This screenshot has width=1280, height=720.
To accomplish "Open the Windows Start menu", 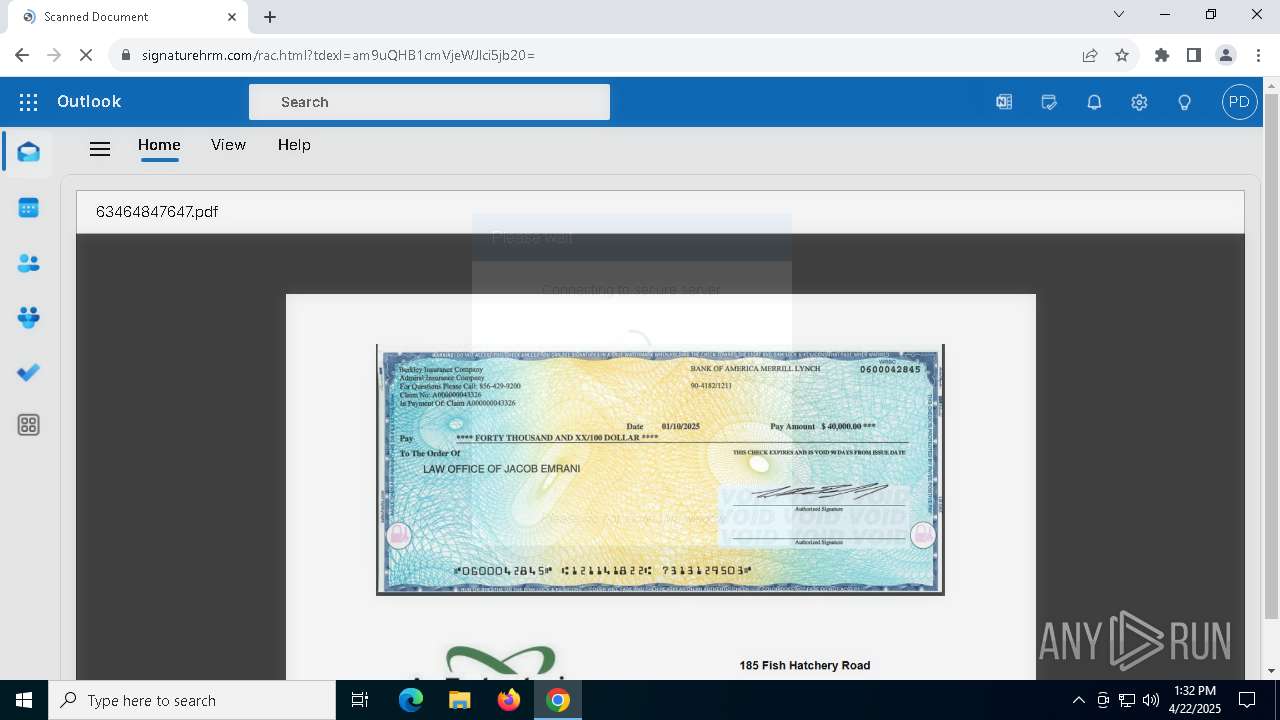I will [x=24, y=700].
